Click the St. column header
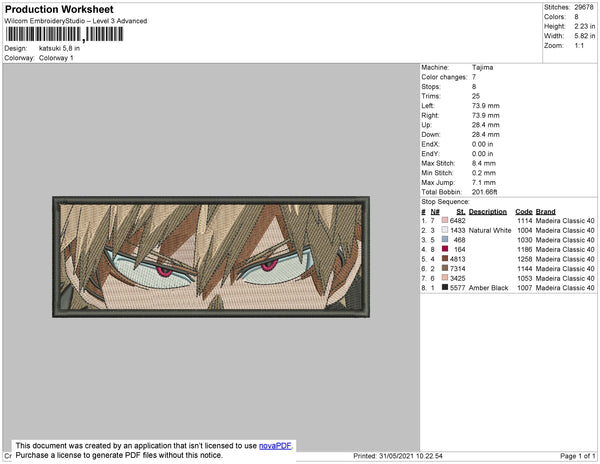The image size is (600, 464). coord(461,212)
